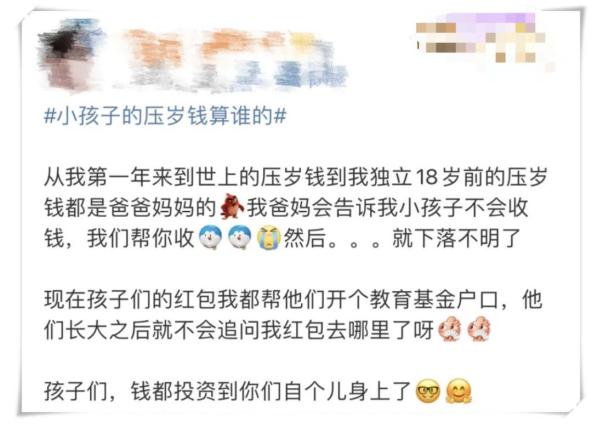
Task: Click the blurred username beside the avatar
Action: tap(236, 58)
